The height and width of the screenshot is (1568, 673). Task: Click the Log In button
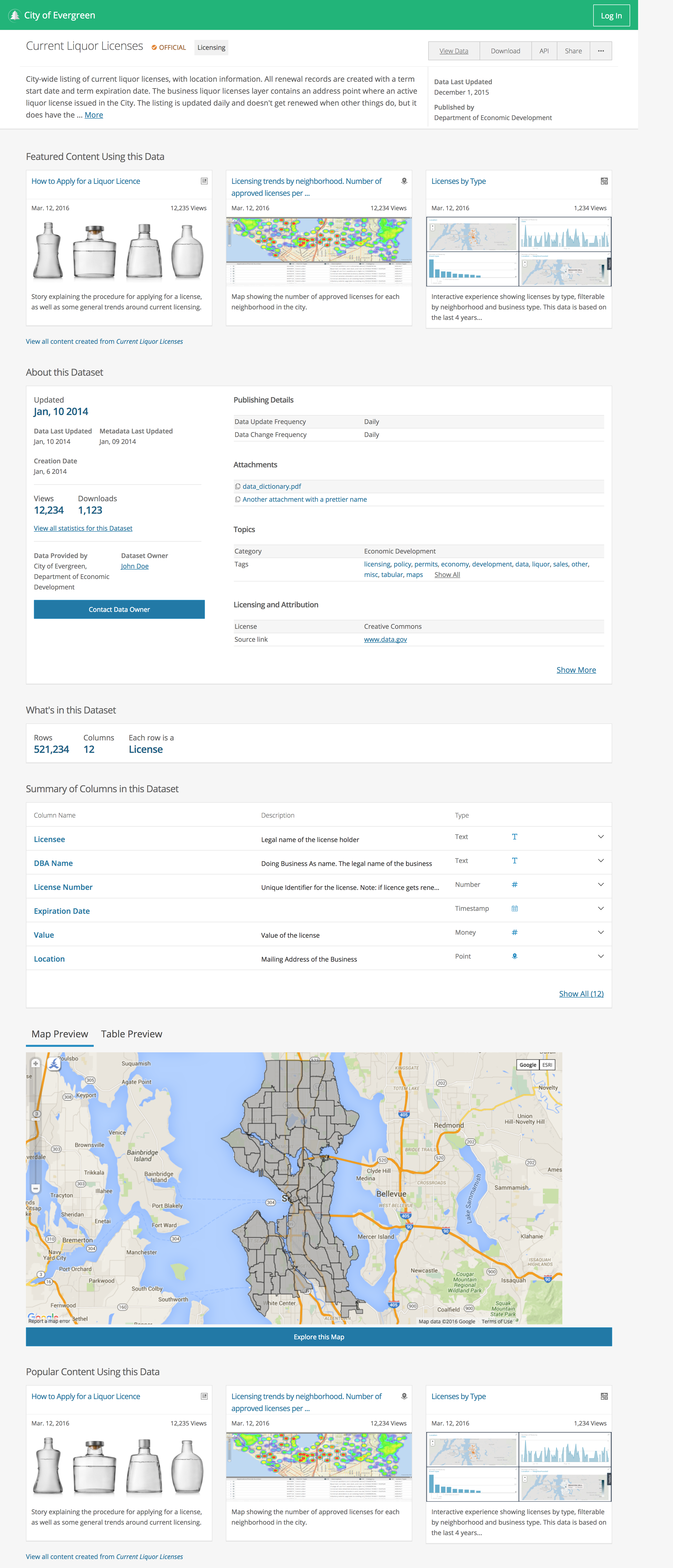click(611, 16)
